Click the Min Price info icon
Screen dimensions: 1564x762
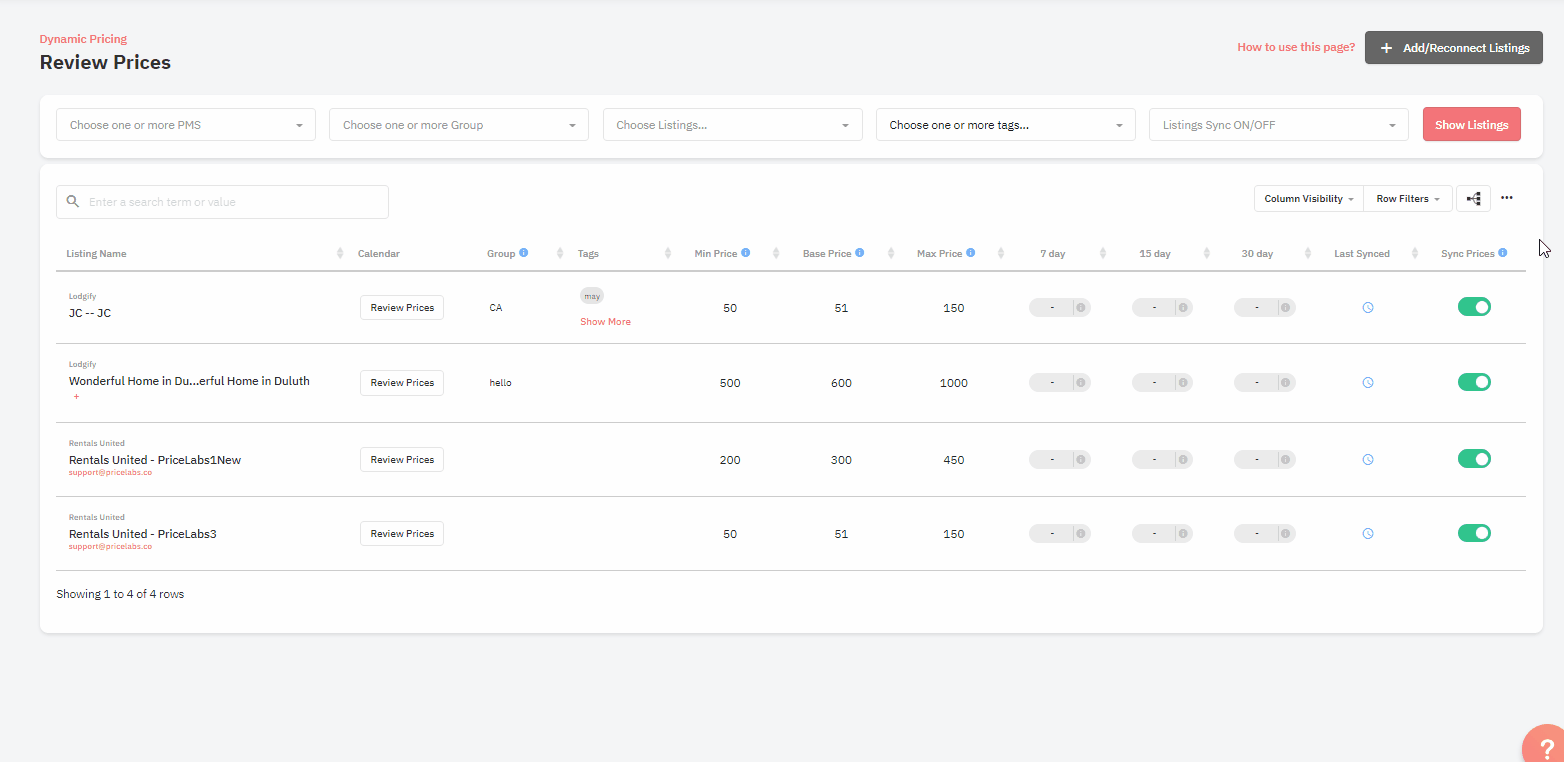[746, 253]
